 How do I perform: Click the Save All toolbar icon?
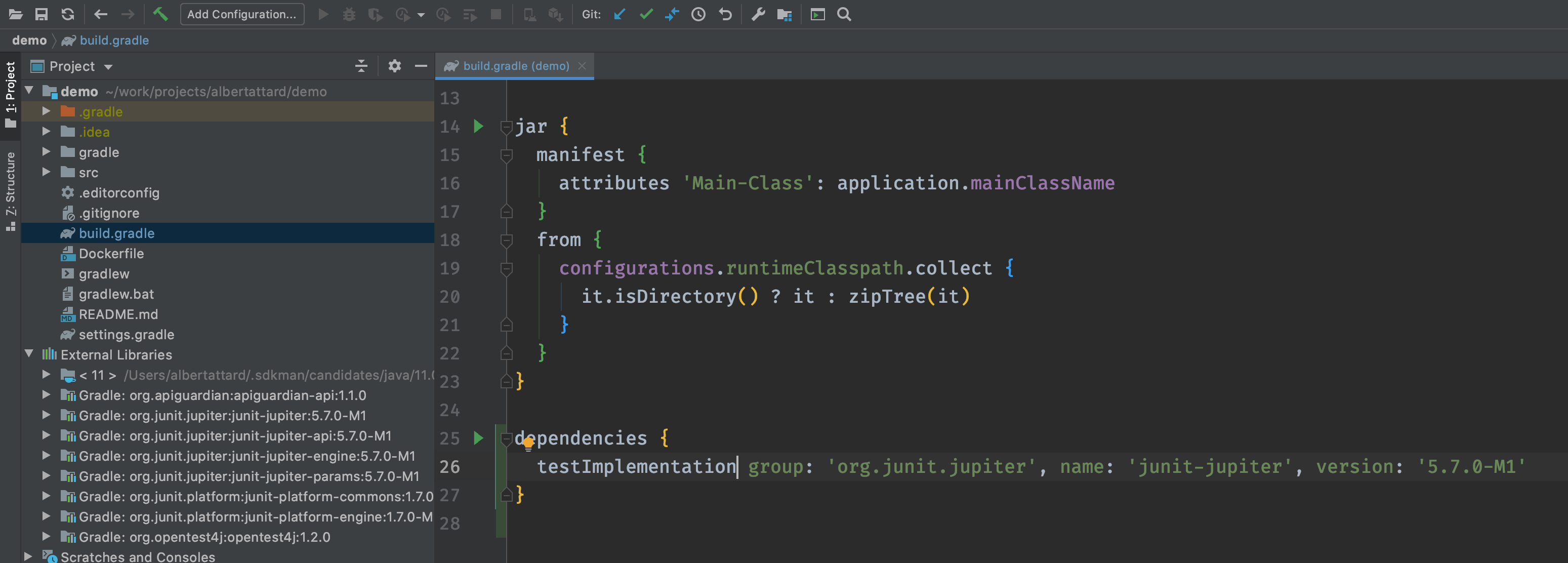pos(42,14)
